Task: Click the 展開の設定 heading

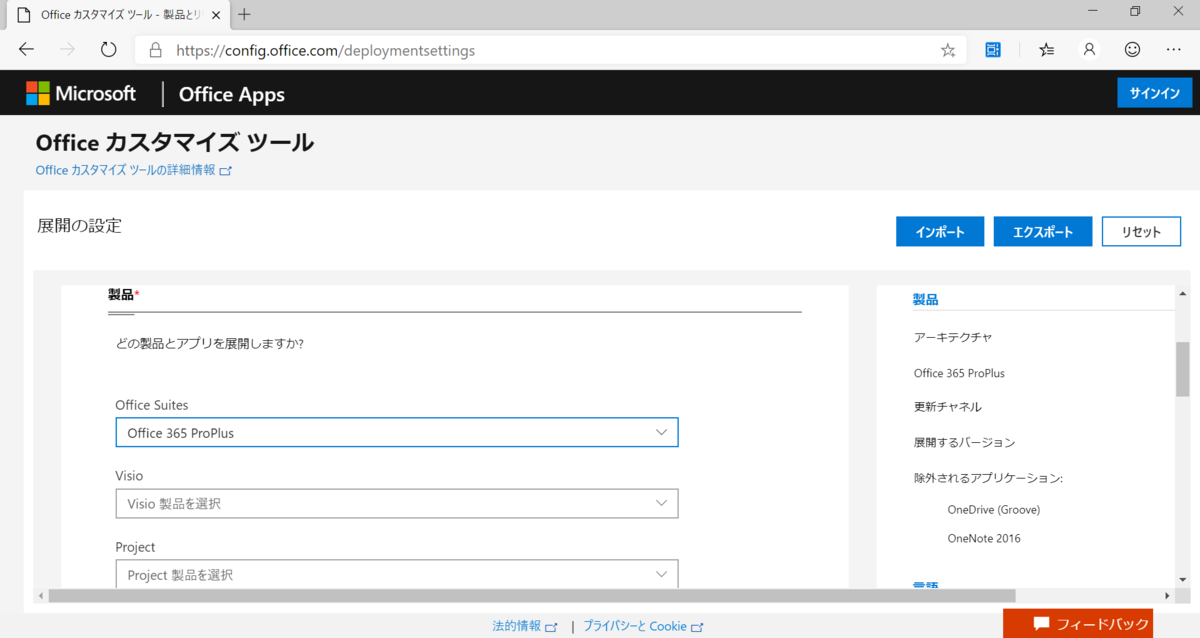Action: click(79, 226)
